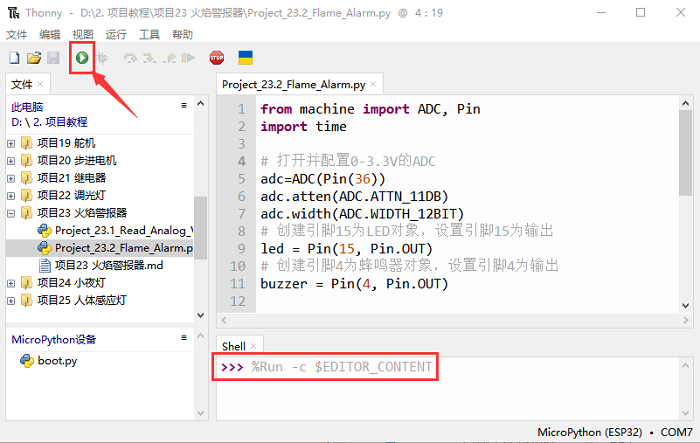Open the 工具 menu
This screenshot has height=443, width=700.
(149, 34)
